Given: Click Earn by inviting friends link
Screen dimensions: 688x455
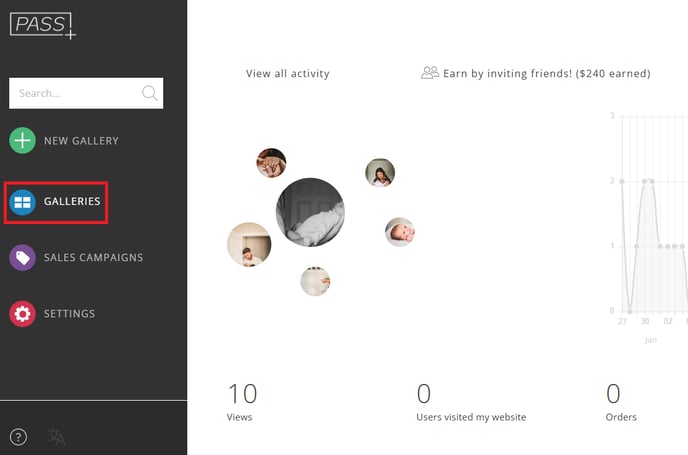Looking at the screenshot, I should (547, 73).
